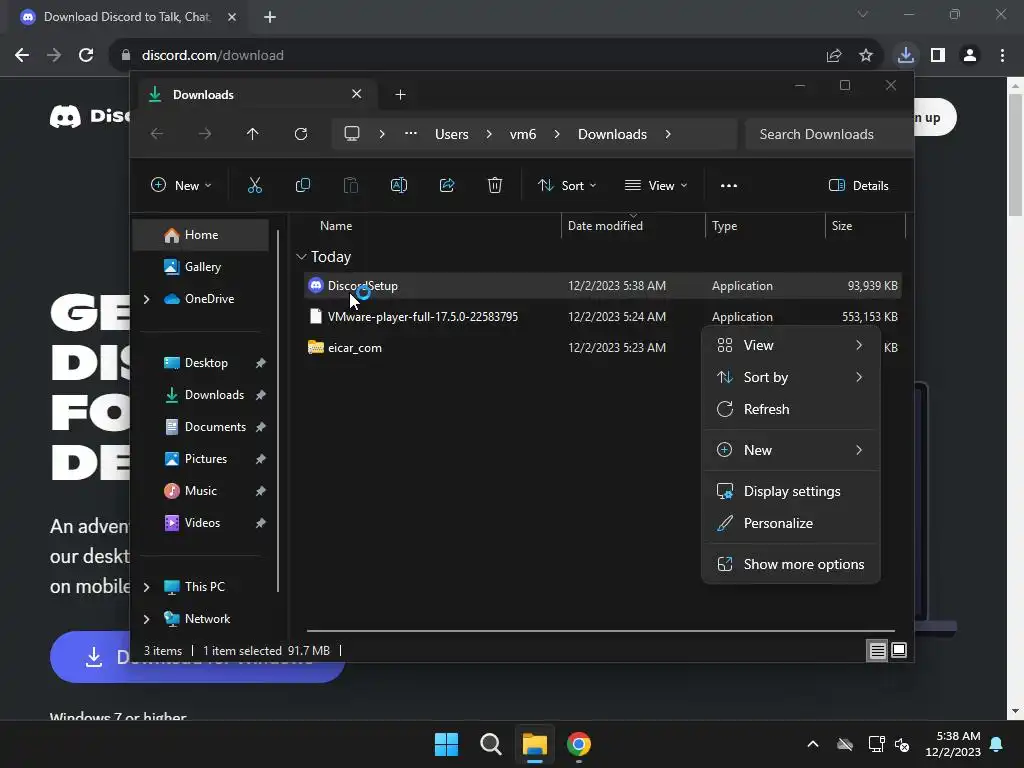
Task: Click the Rename icon in Explorer toolbar
Action: (x=398, y=185)
